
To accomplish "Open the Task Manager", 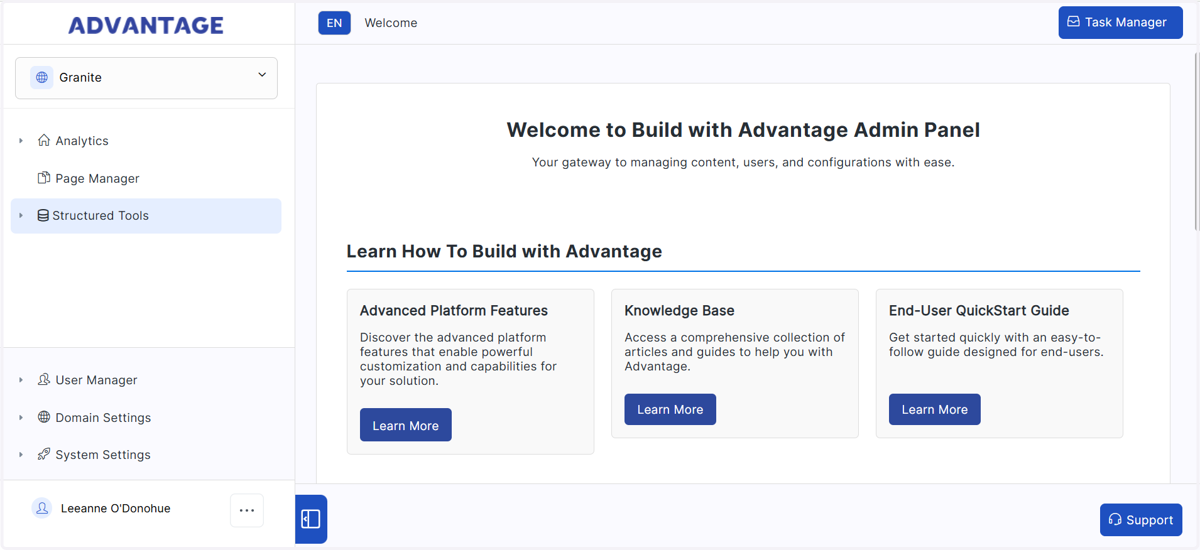I will (1121, 22).
